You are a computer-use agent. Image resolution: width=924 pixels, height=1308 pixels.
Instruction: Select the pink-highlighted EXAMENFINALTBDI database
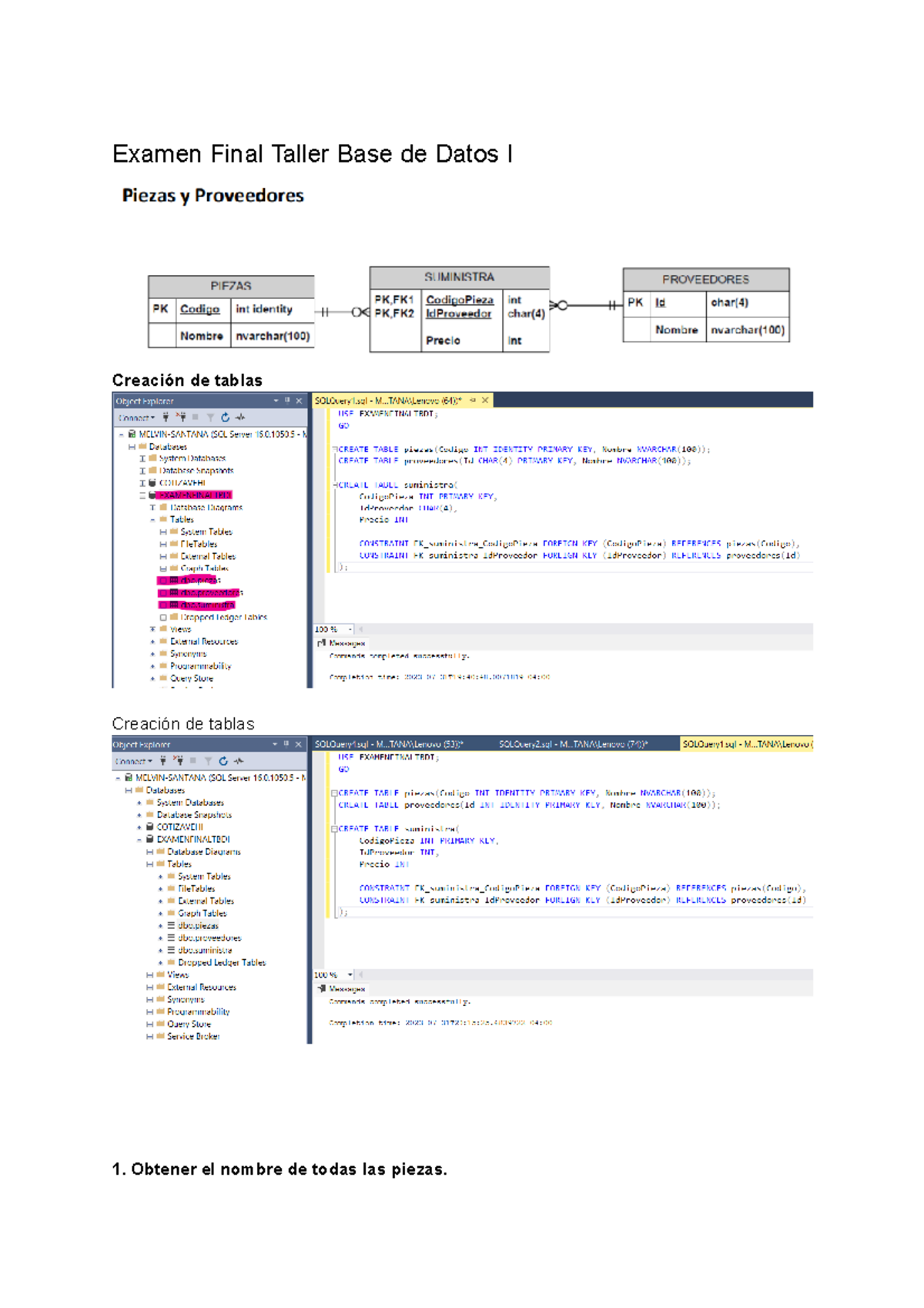click(194, 495)
